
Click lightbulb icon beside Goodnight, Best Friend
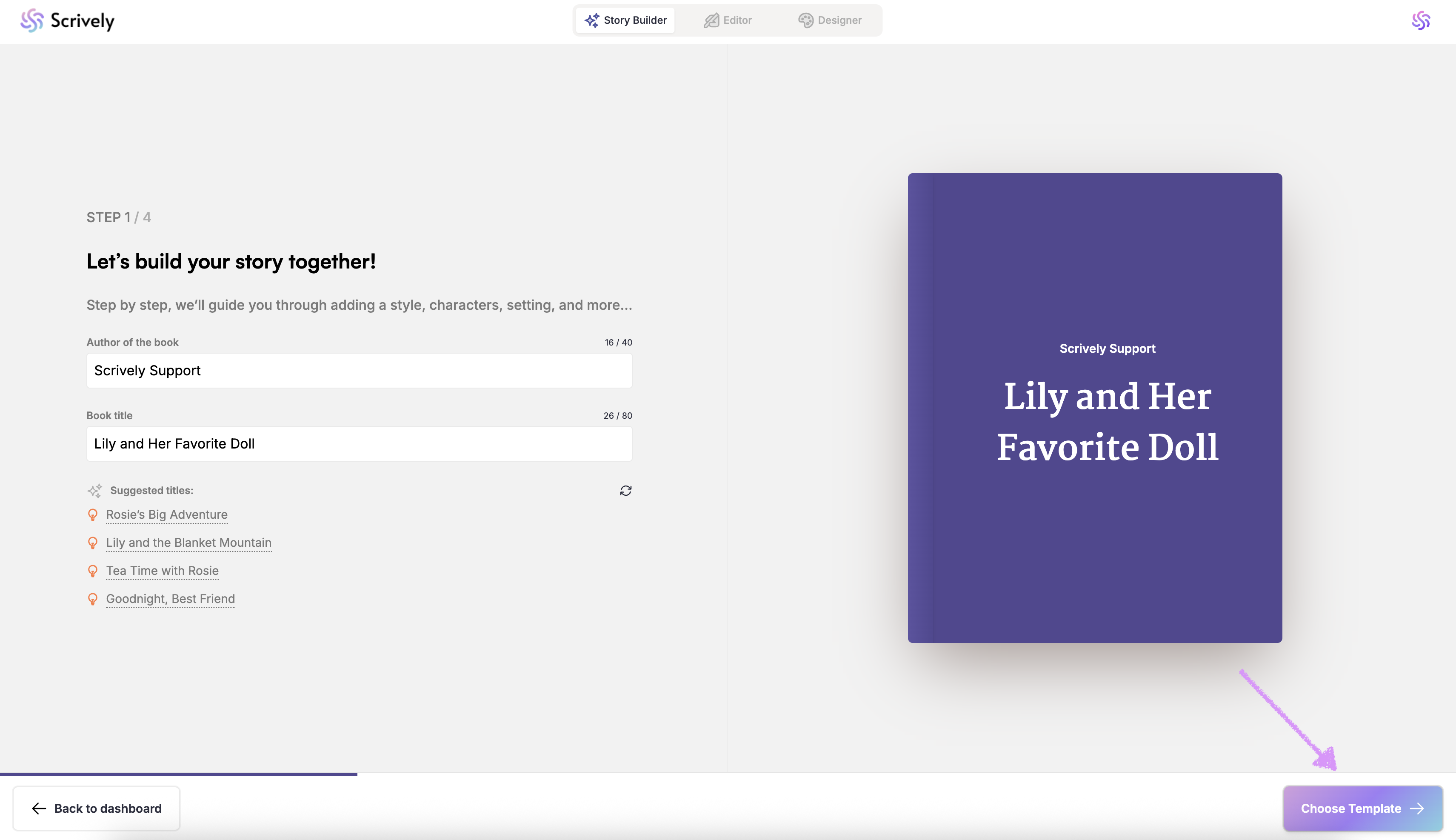pyautogui.click(x=92, y=599)
